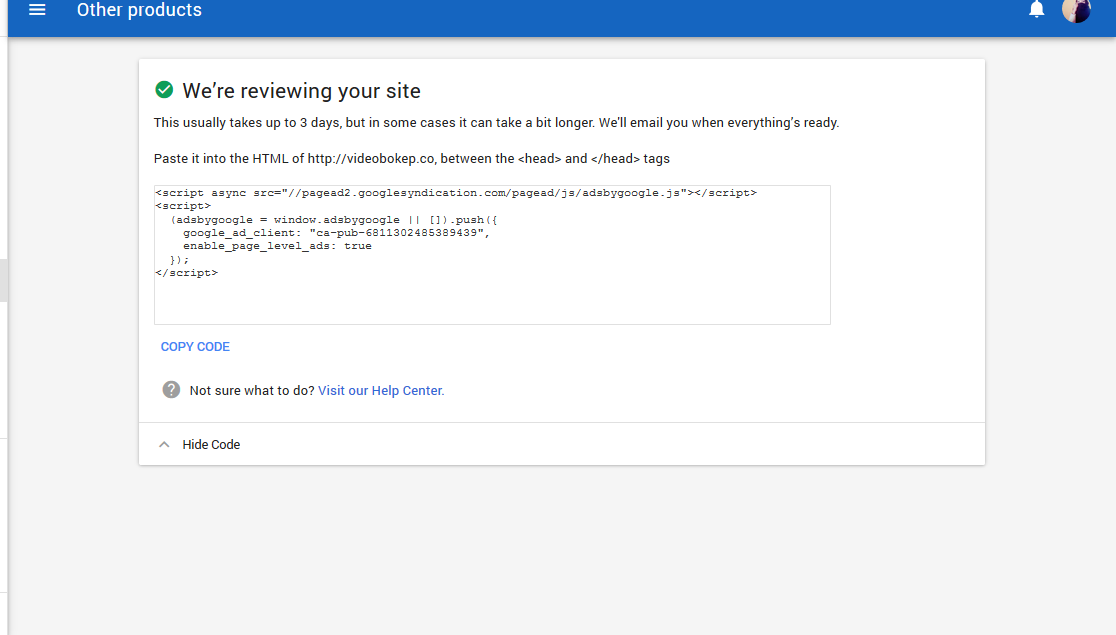Open the Visit our Help Center link

tap(381, 390)
